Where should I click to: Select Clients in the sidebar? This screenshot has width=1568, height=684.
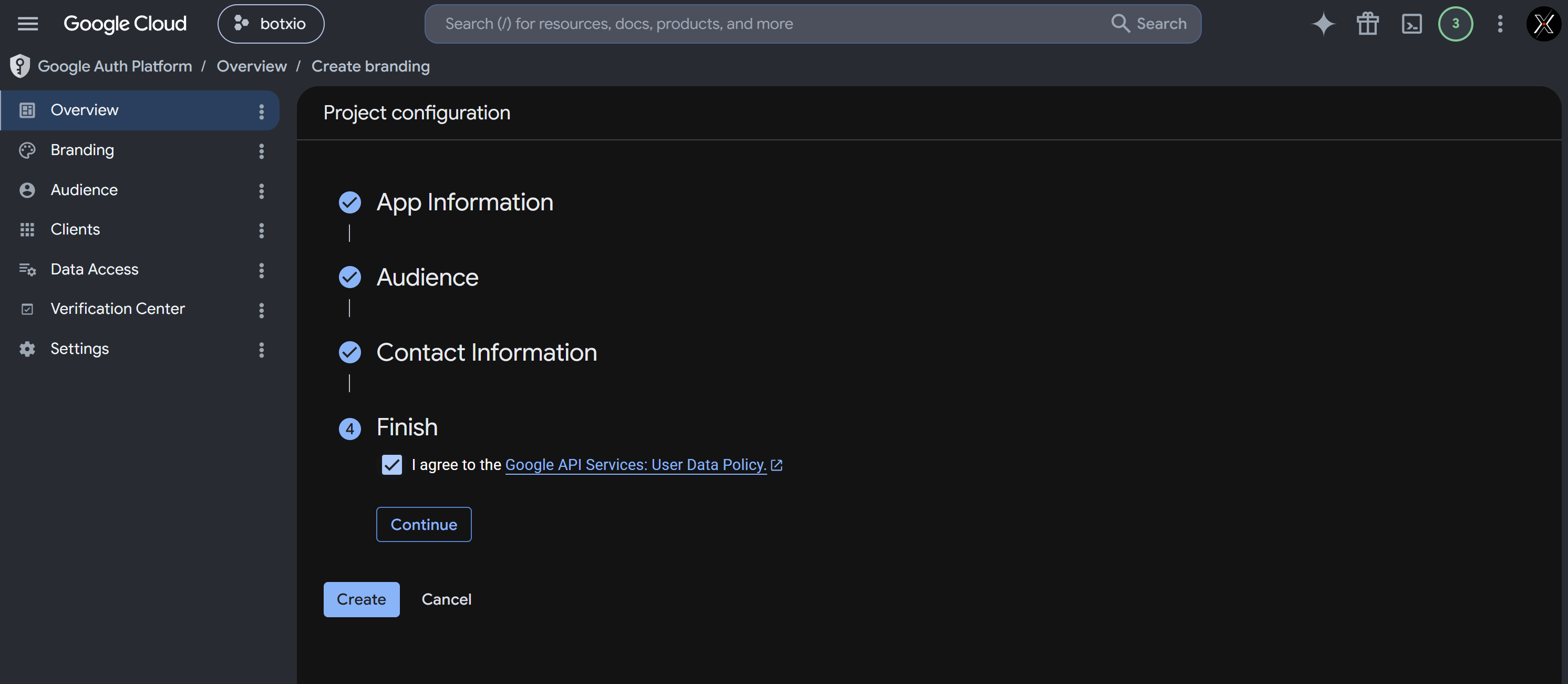pyautogui.click(x=140, y=230)
